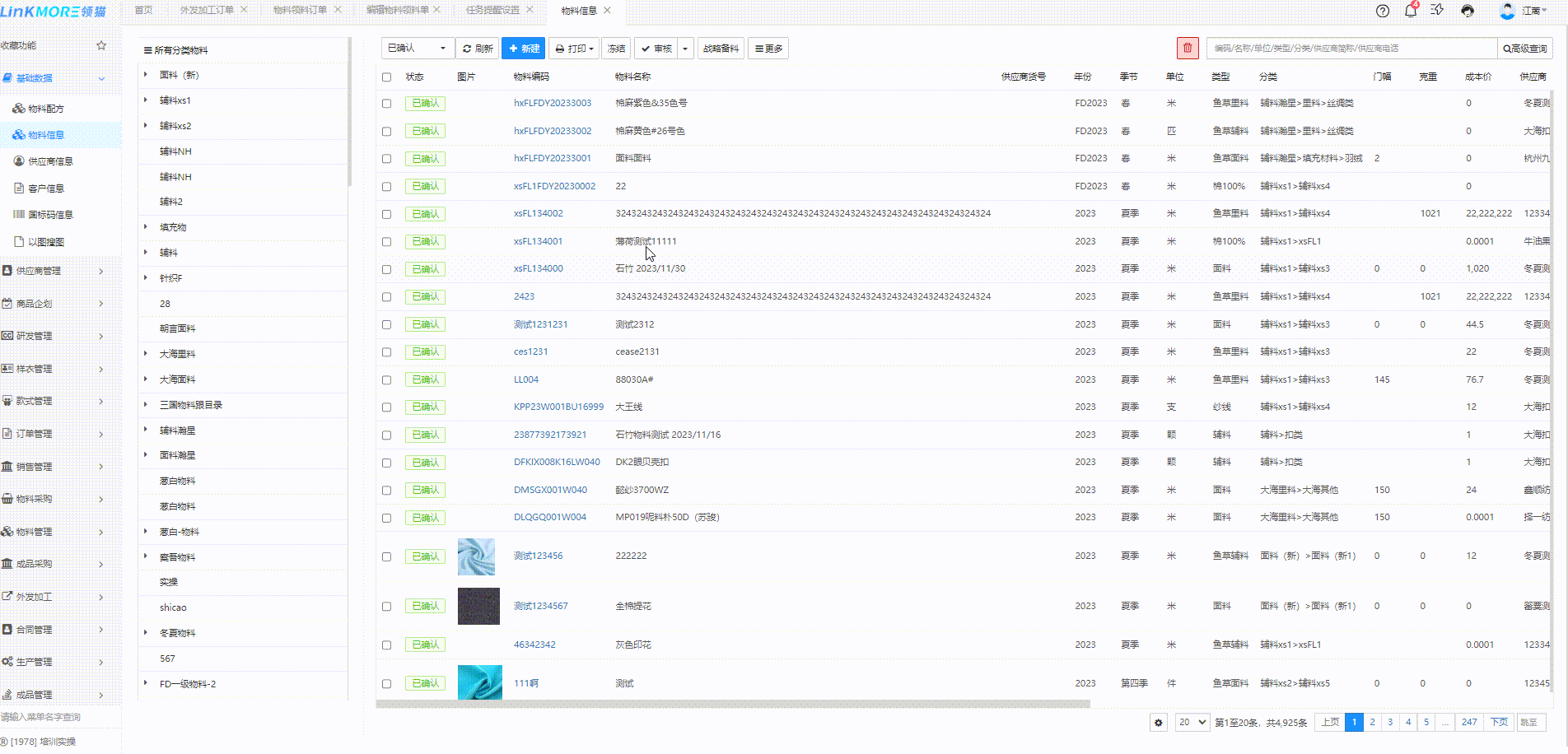
Task: Click the material search input field
Action: click(x=1351, y=49)
